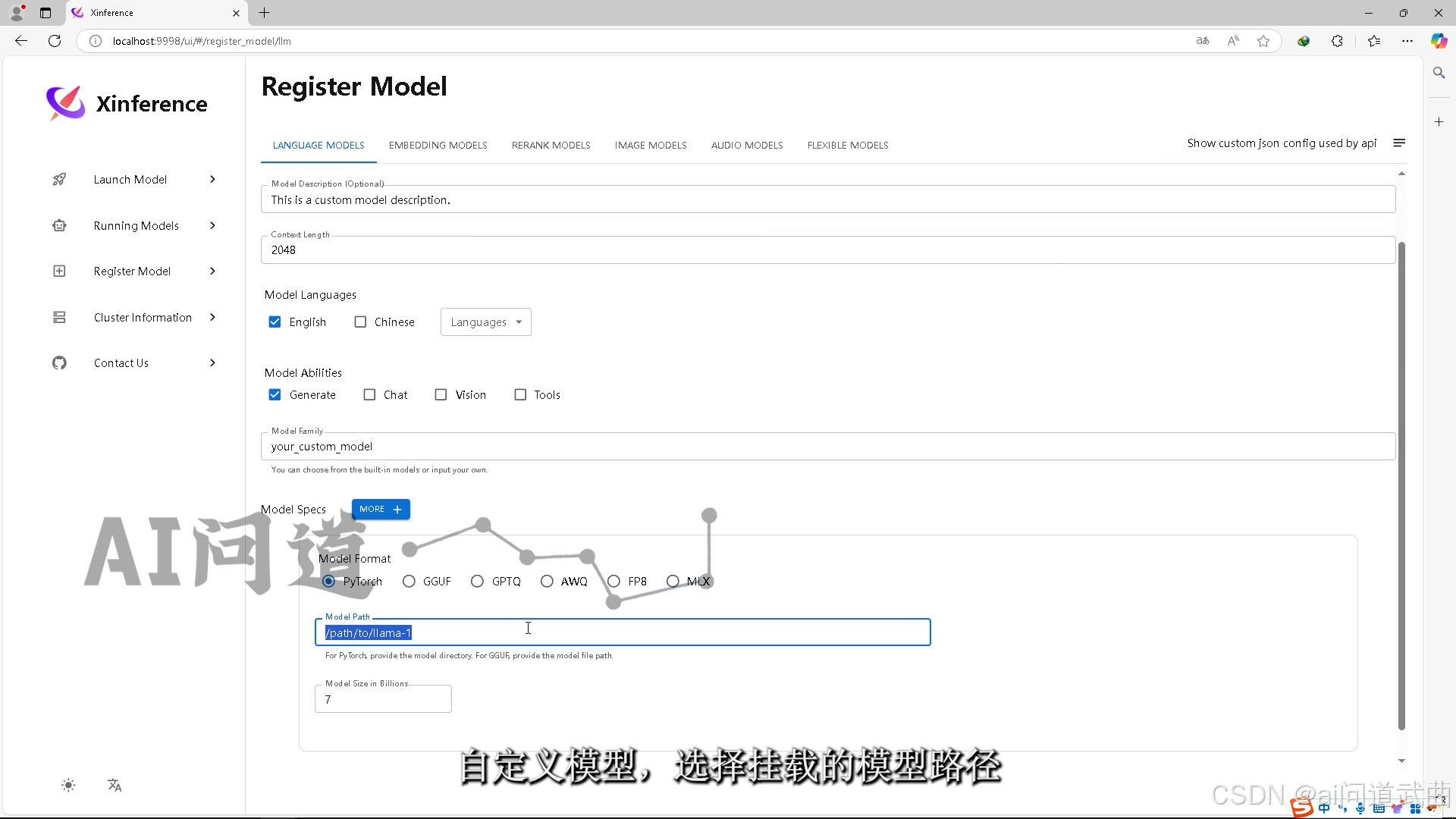Expand the Cluster Information chevron
1456x819 pixels.
(x=212, y=317)
